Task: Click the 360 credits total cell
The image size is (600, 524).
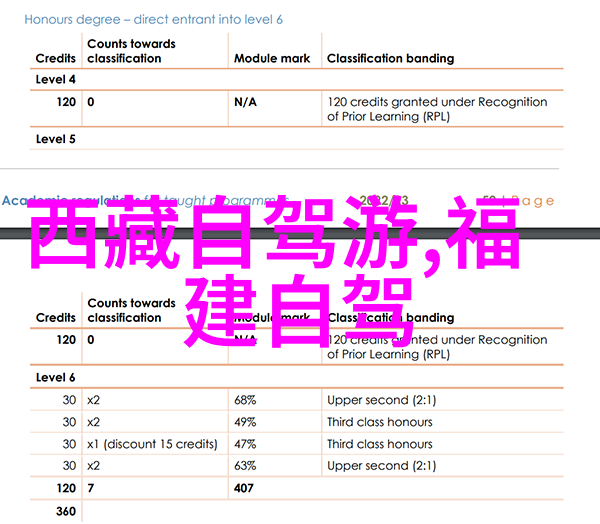Action: click(65, 511)
